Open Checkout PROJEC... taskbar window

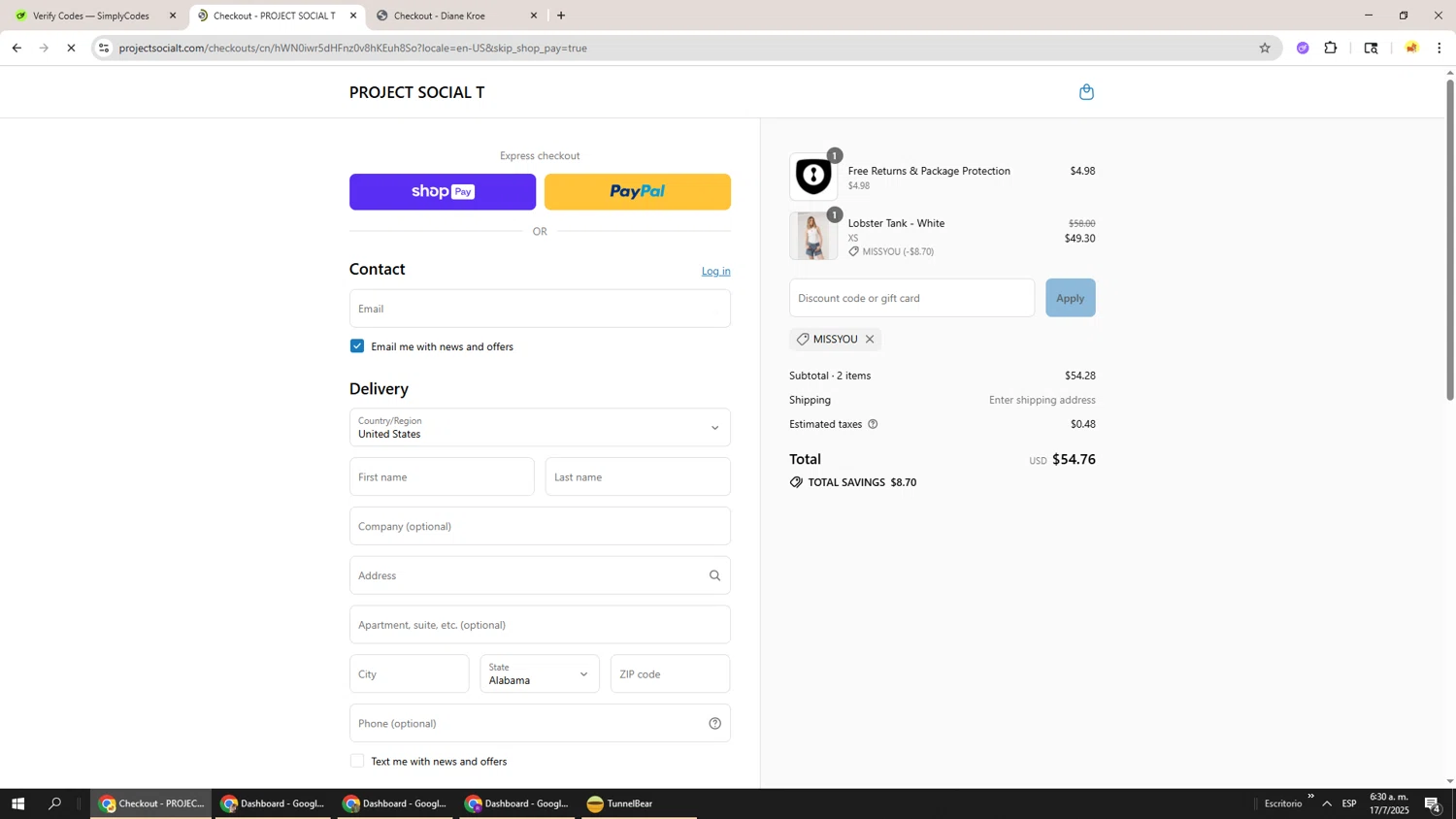tap(151, 803)
